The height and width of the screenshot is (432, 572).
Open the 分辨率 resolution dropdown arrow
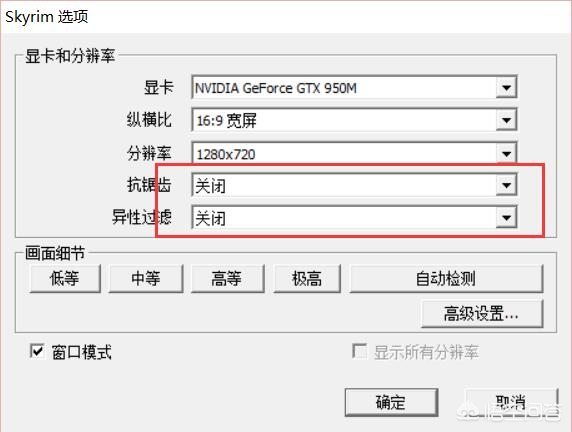click(506, 154)
